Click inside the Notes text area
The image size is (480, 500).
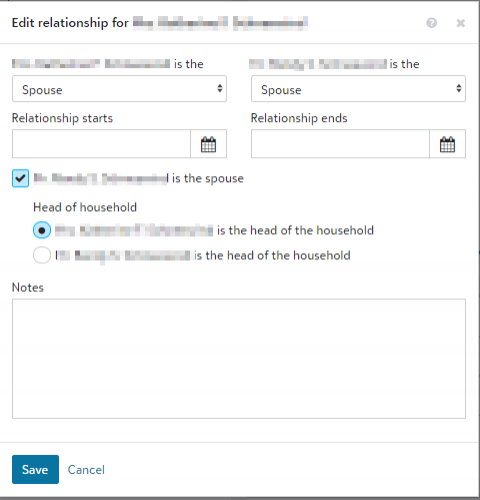pyautogui.click(x=239, y=359)
